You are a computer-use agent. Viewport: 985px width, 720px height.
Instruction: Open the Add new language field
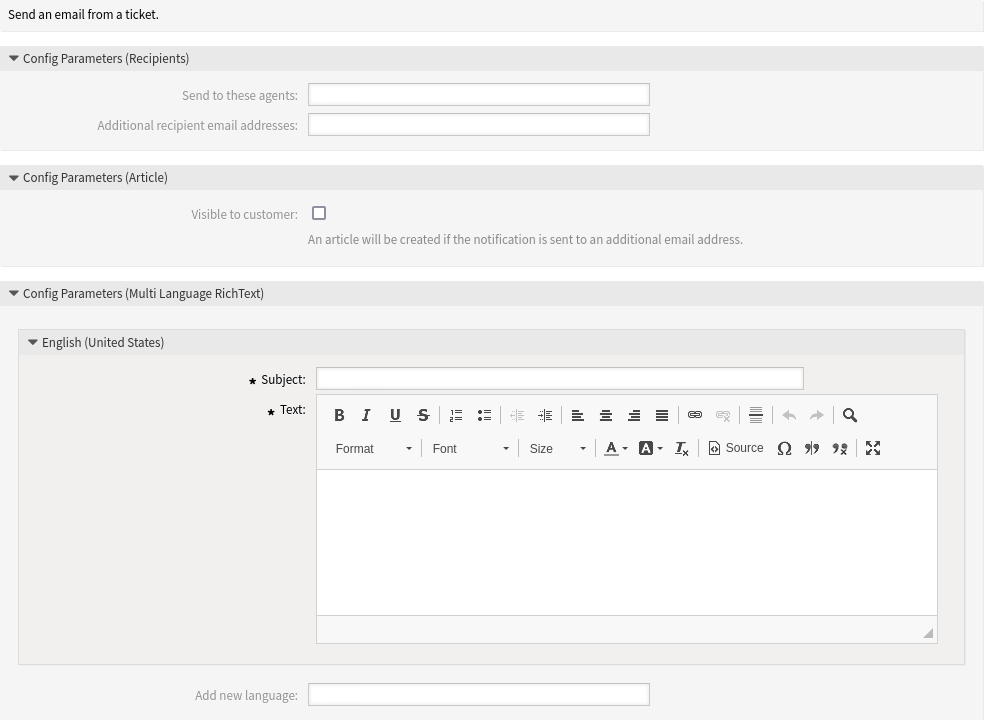point(479,695)
